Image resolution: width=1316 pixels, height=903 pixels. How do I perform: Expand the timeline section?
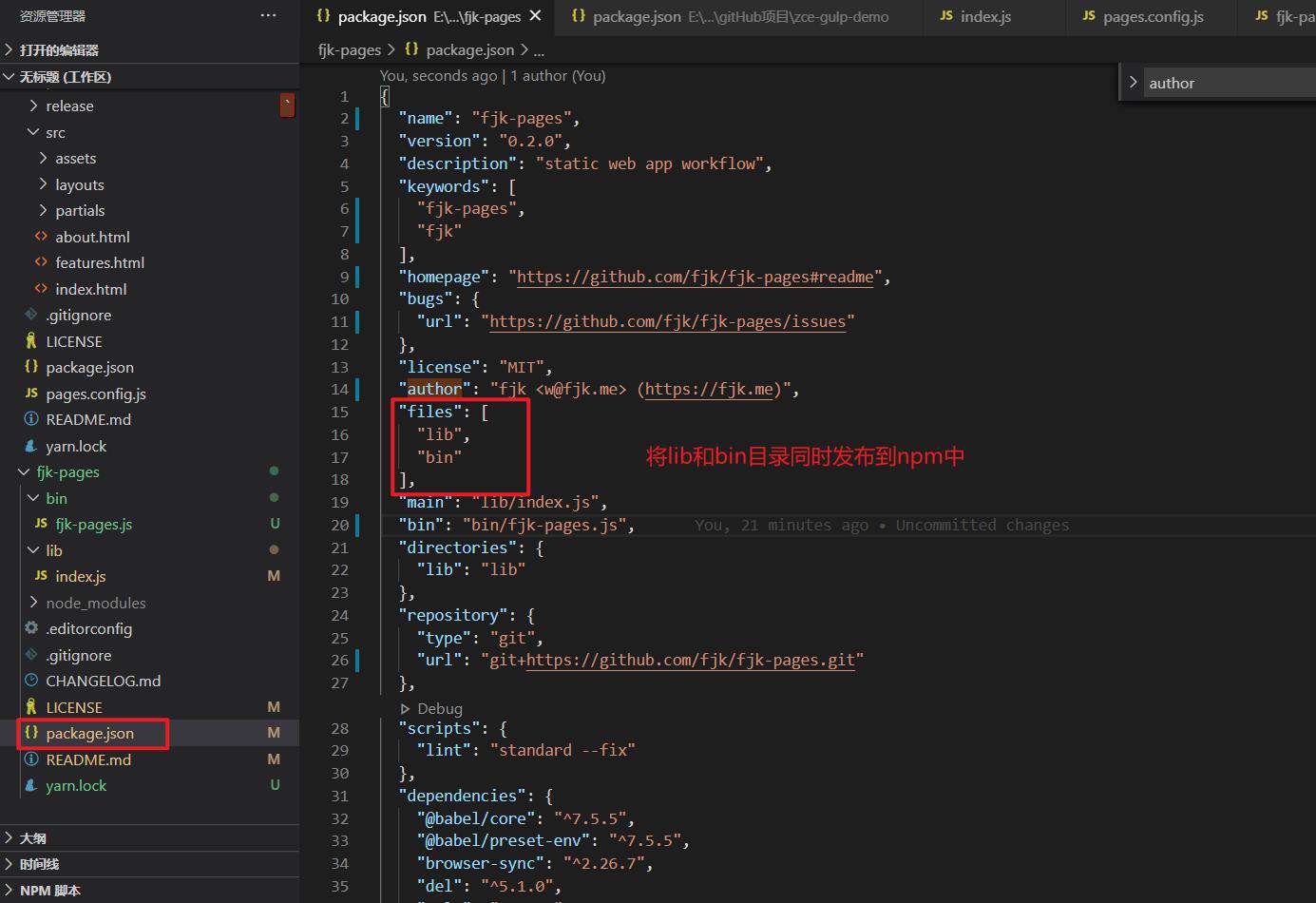click(149, 864)
